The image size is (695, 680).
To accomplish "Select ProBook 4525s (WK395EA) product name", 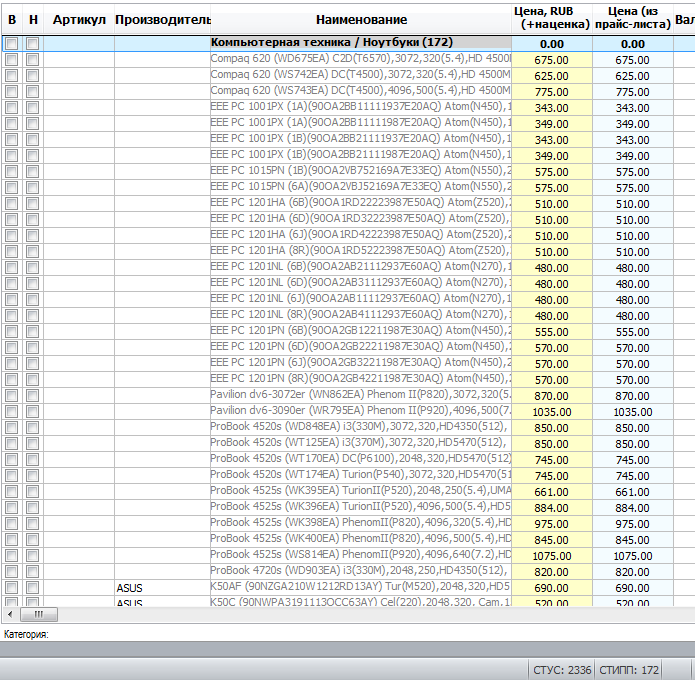I will click(x=360, y=490).
